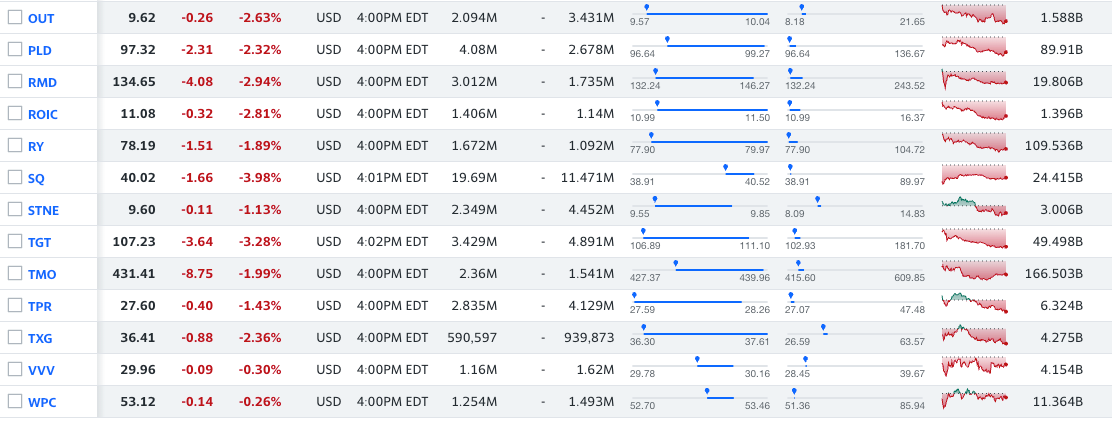Select the RMD row checkbox

15,81
